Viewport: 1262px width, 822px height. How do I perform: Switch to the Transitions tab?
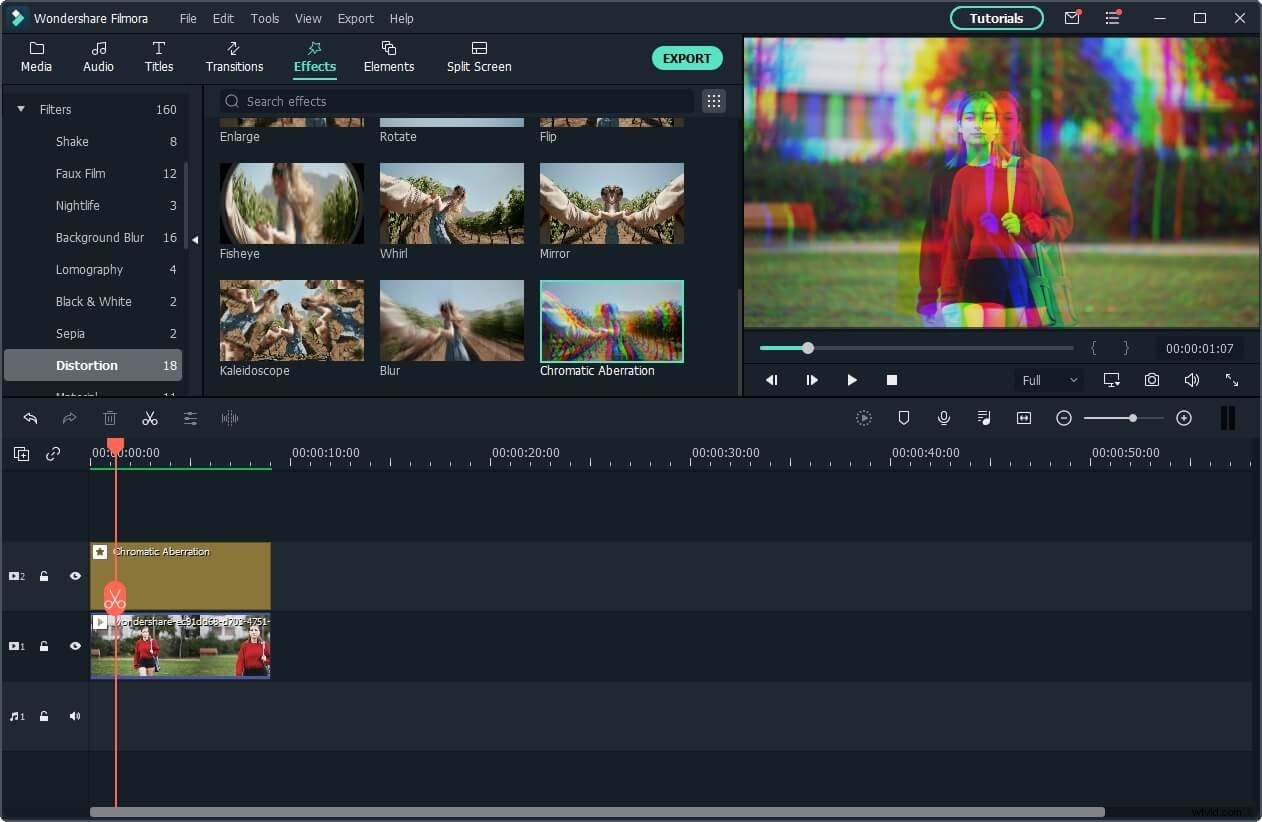coord(234,57)
